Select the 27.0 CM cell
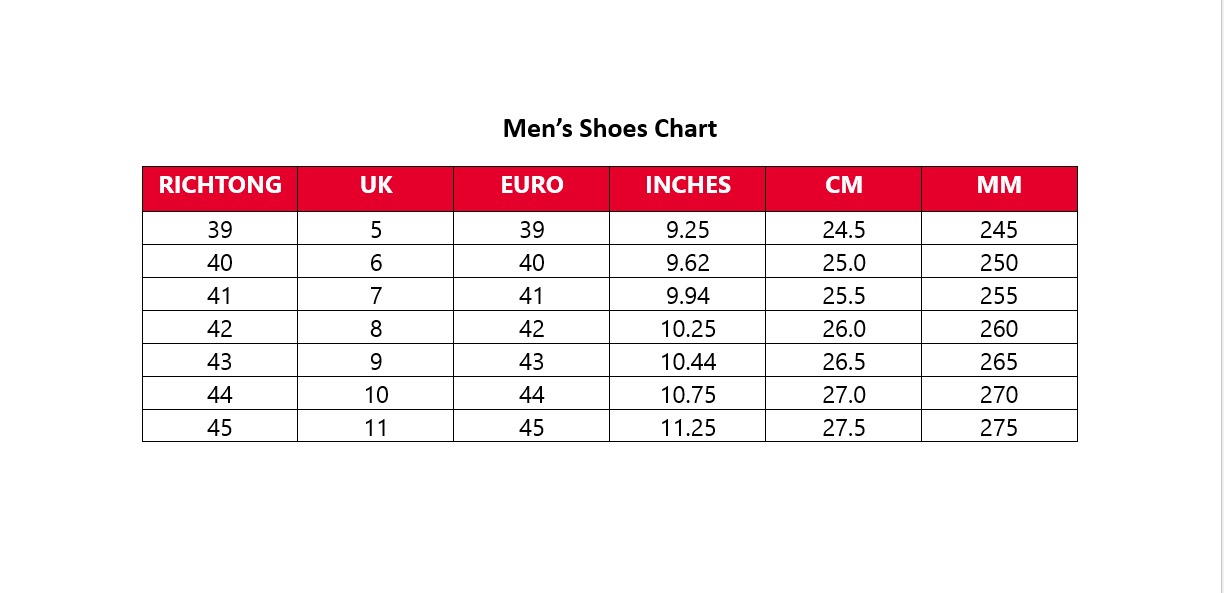 (843, 394)
